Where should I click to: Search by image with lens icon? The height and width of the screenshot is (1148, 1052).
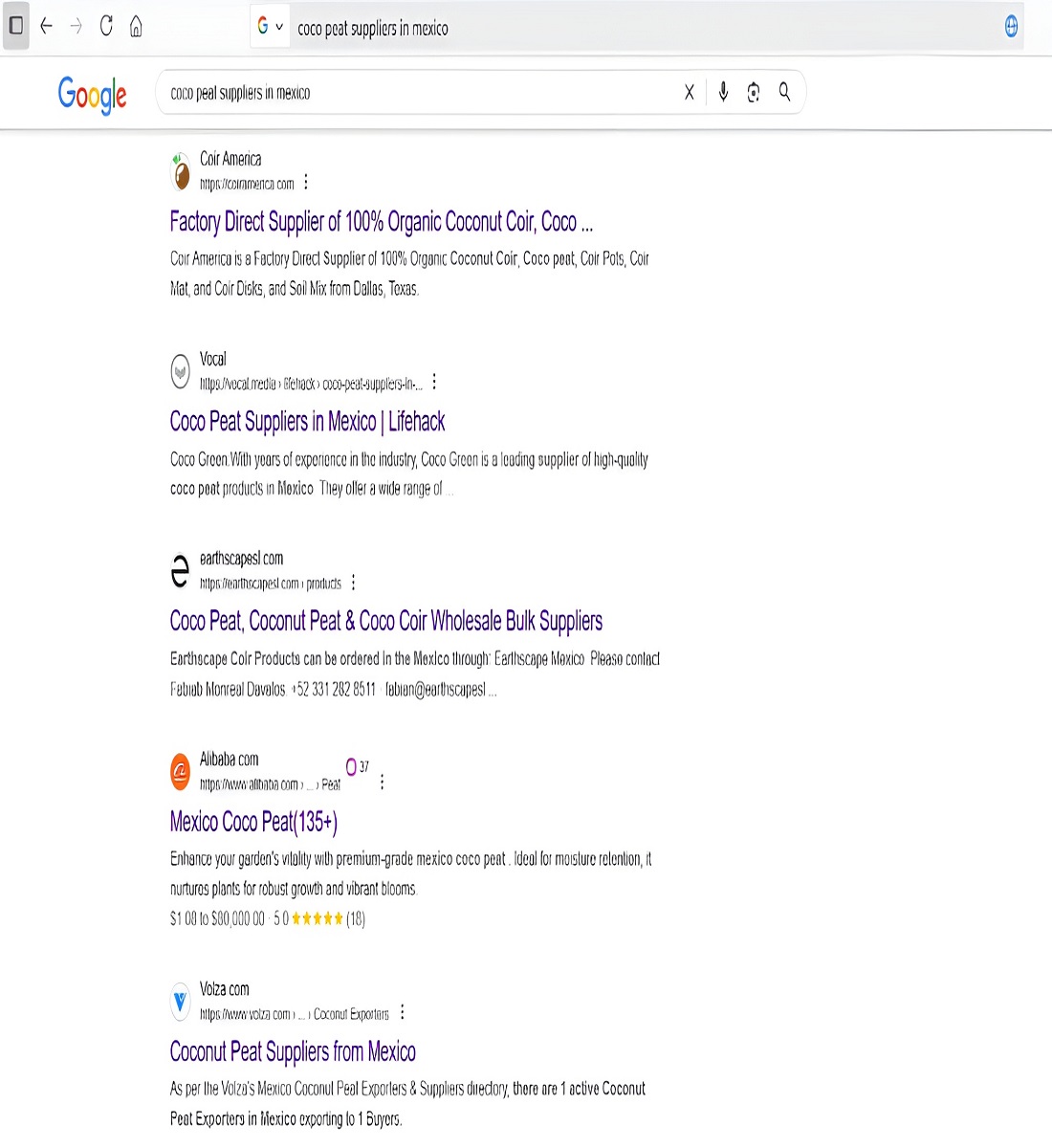754,92
